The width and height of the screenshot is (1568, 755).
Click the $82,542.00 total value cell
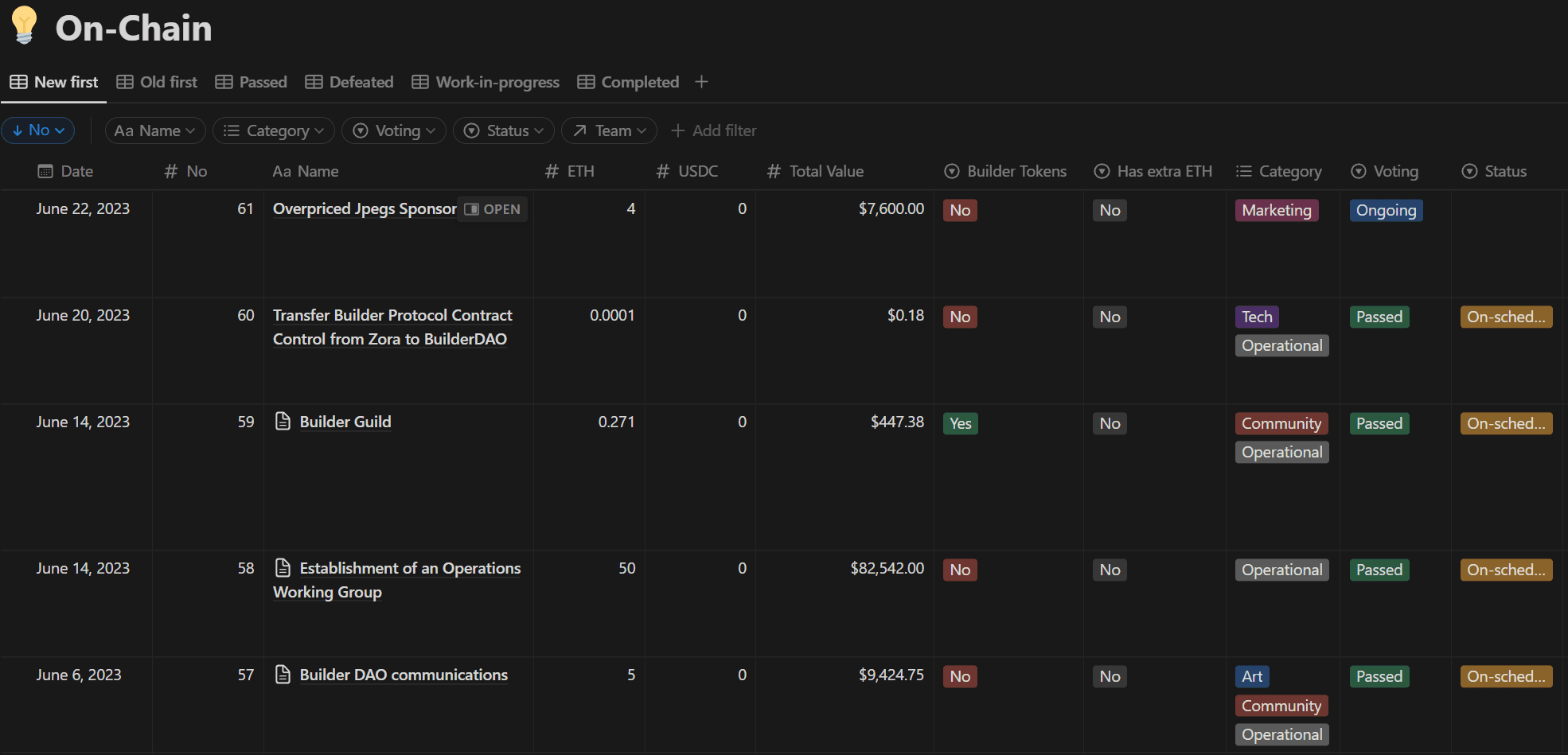(887, 568)
